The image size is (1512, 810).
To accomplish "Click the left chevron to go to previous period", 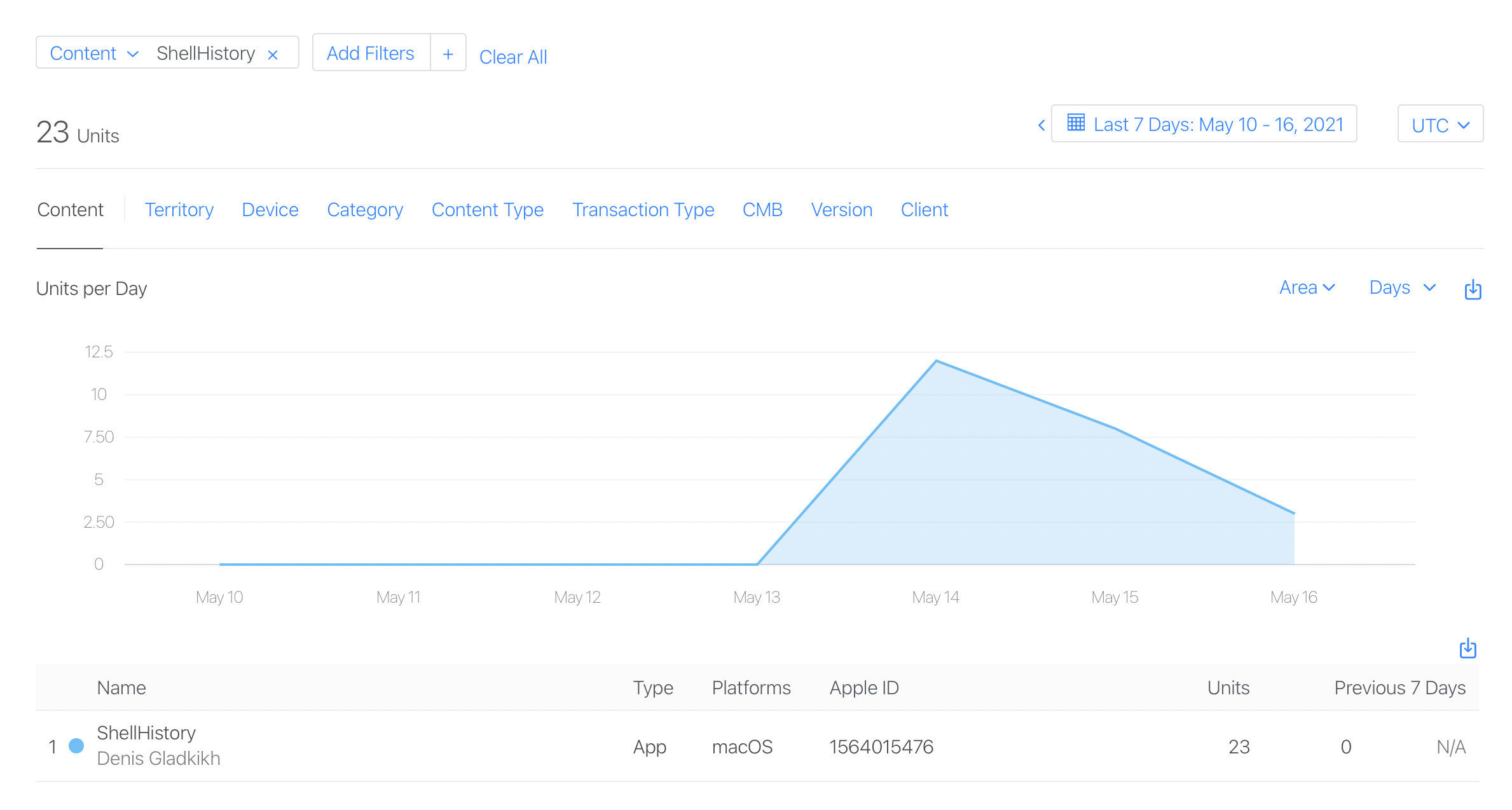I will pyautogui.click(x=1041, y=125).
